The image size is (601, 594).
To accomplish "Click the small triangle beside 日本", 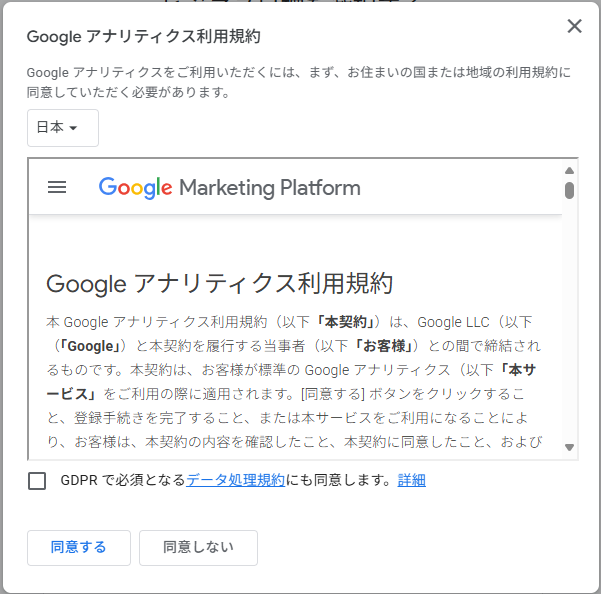I will (x=73, y=128).
